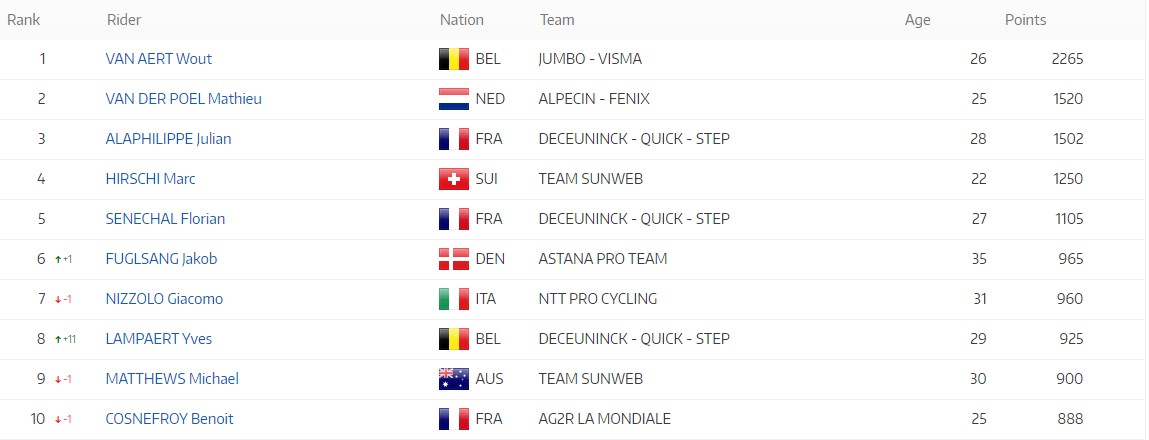The height and width of the screenshot is (440, 1149).
Task: Click the Belgian flag beside Van Aert
Action: pyautogui.click(x=454, y=59)
